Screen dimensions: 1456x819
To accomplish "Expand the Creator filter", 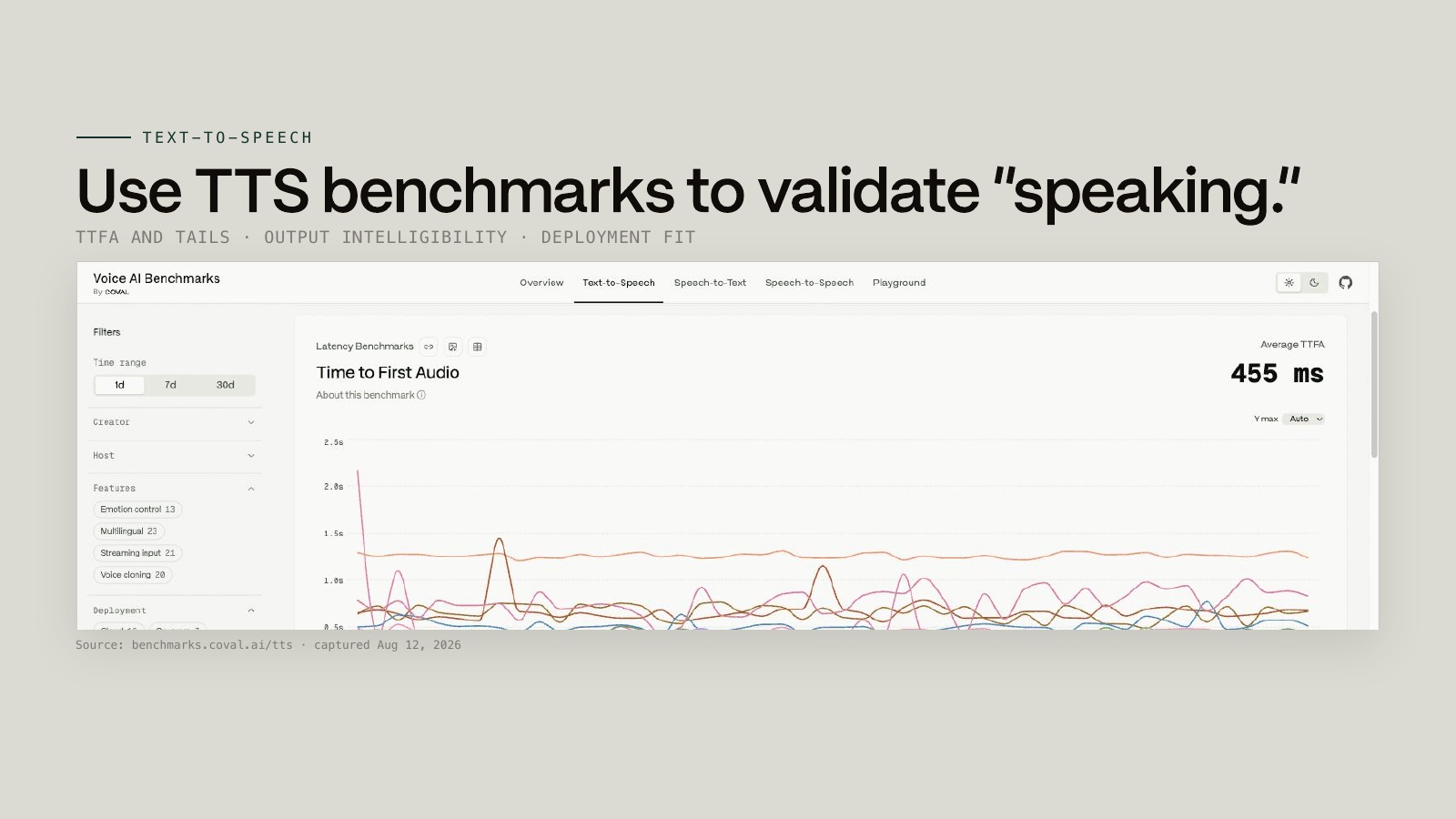I will [175, 422].
